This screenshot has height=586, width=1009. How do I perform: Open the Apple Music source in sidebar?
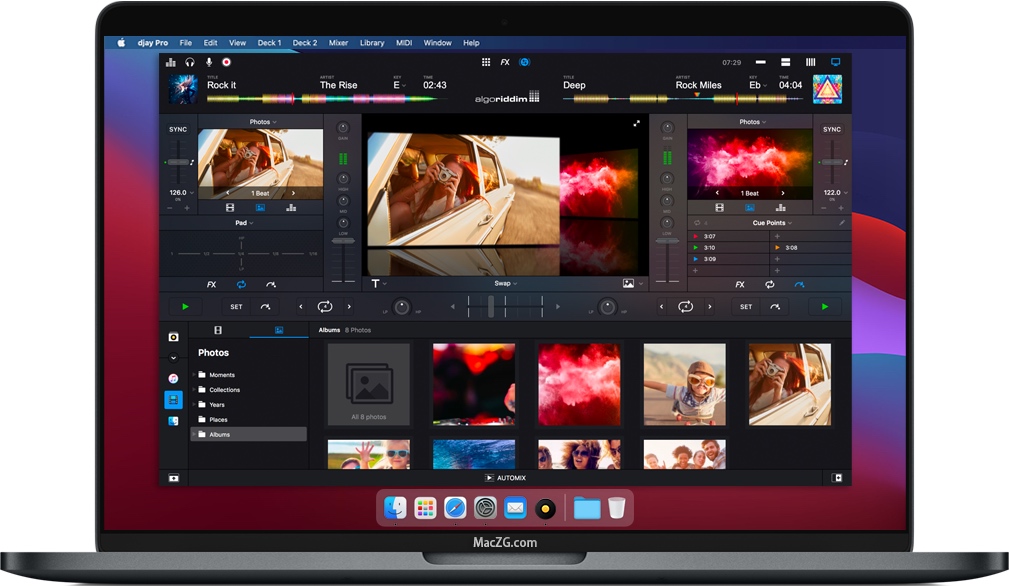pos(174,379)
